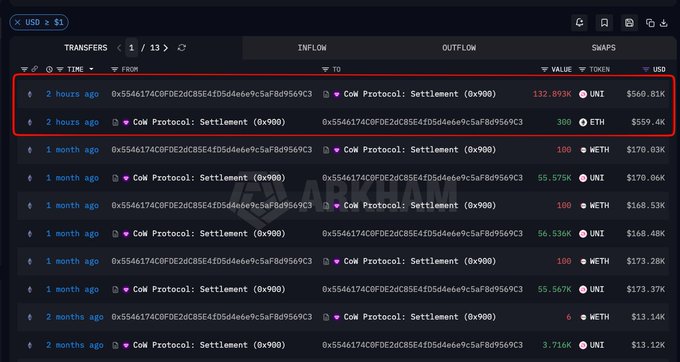Open the TIME column filter
Viewport: 680px width, 362px height.
point(60,69)
